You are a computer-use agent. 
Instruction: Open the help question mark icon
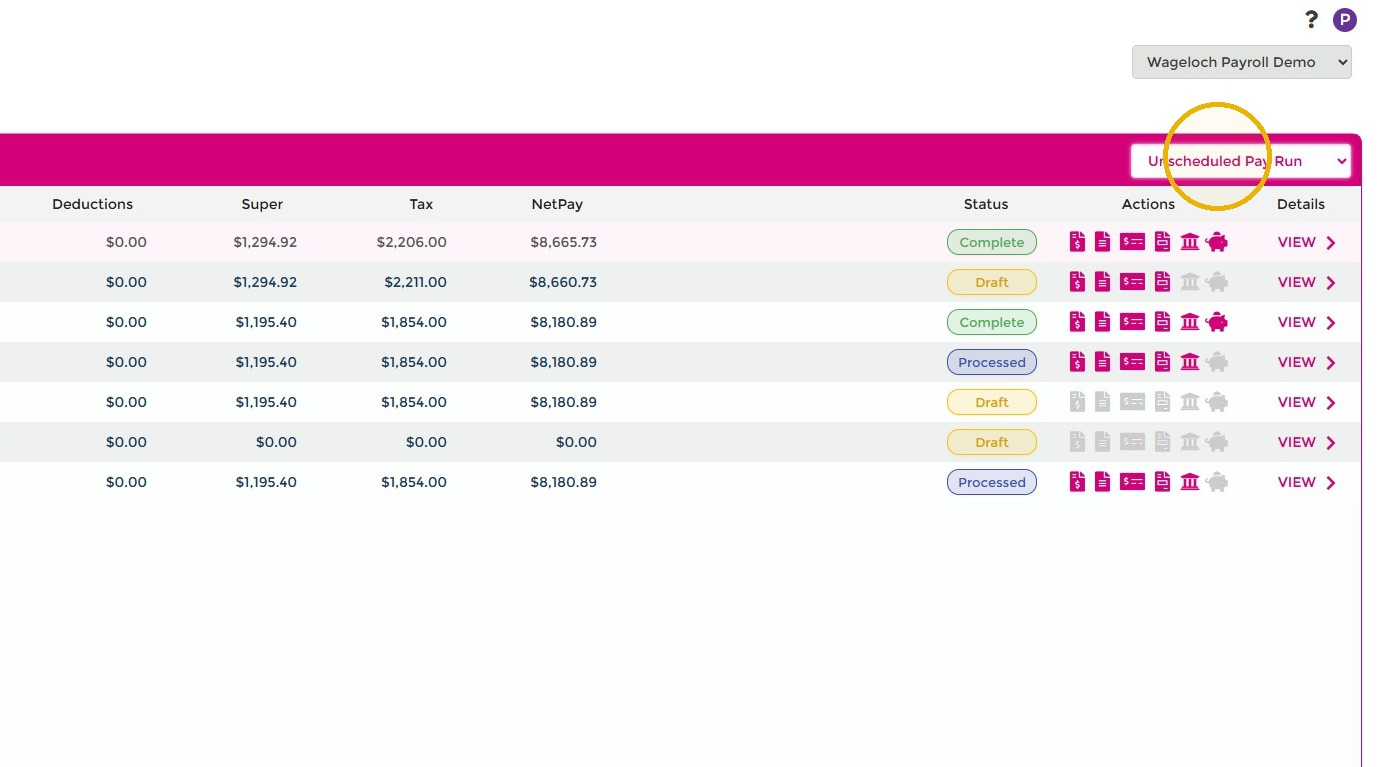pyautogui.click(x=1312, y=19)
